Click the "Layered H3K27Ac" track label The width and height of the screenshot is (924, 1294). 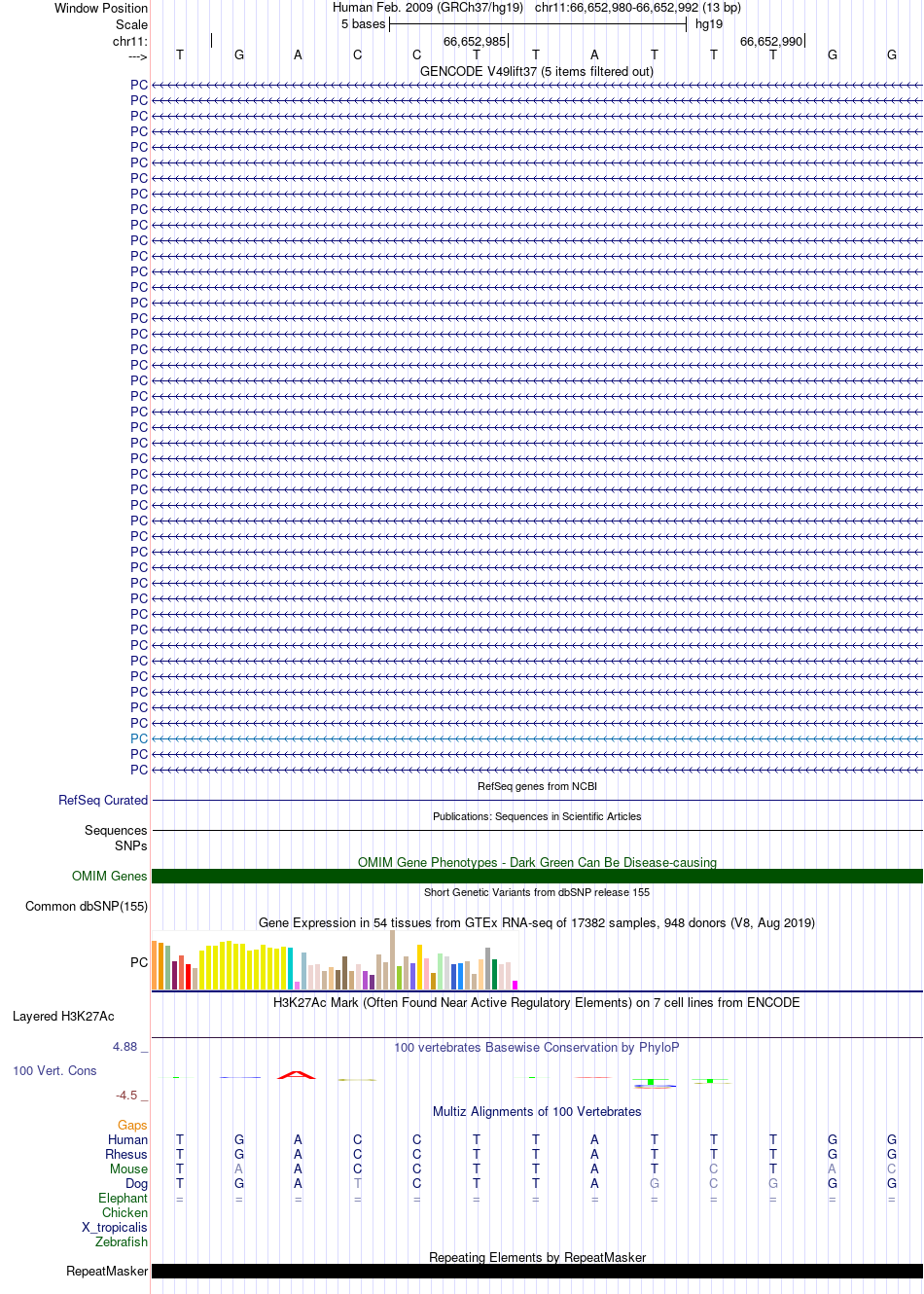pyautogui.click(x=63, y=1016)
